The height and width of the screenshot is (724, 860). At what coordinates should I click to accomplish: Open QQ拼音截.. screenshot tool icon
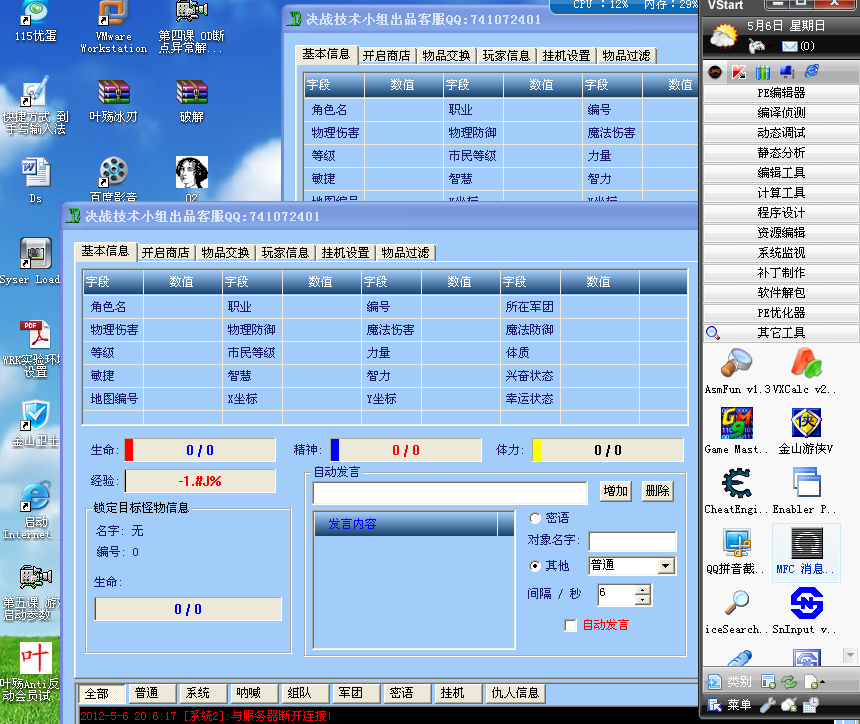click(x=737, y=543)
